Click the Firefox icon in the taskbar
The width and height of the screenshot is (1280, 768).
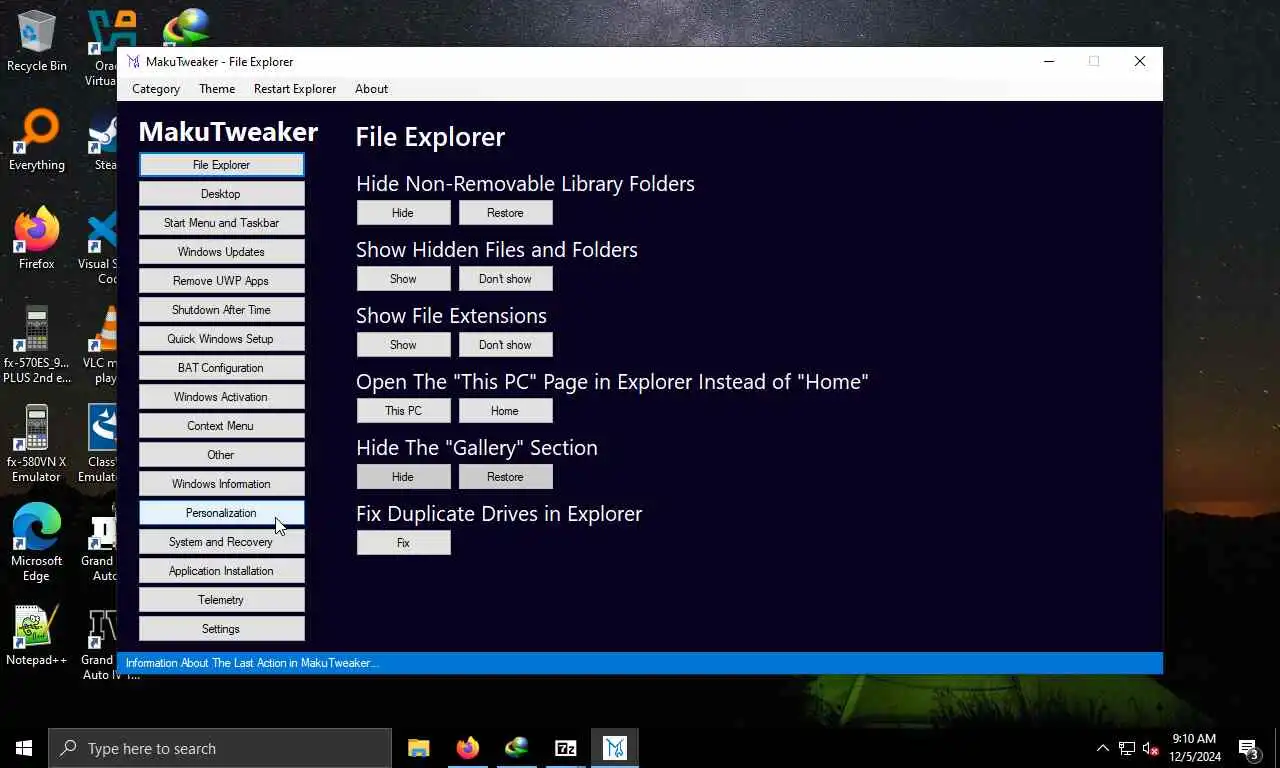[467, 748]
